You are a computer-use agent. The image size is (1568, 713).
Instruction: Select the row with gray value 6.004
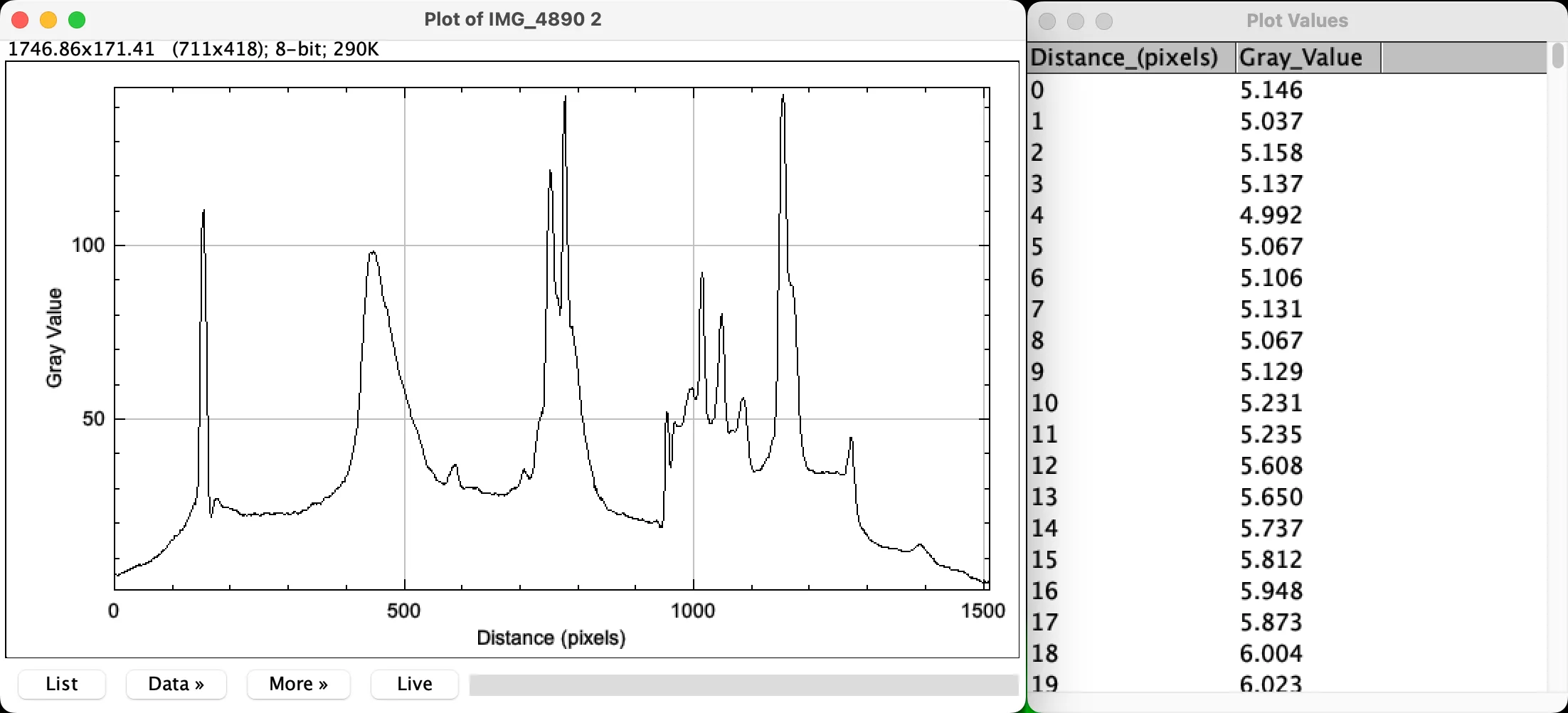[1271, 654]
